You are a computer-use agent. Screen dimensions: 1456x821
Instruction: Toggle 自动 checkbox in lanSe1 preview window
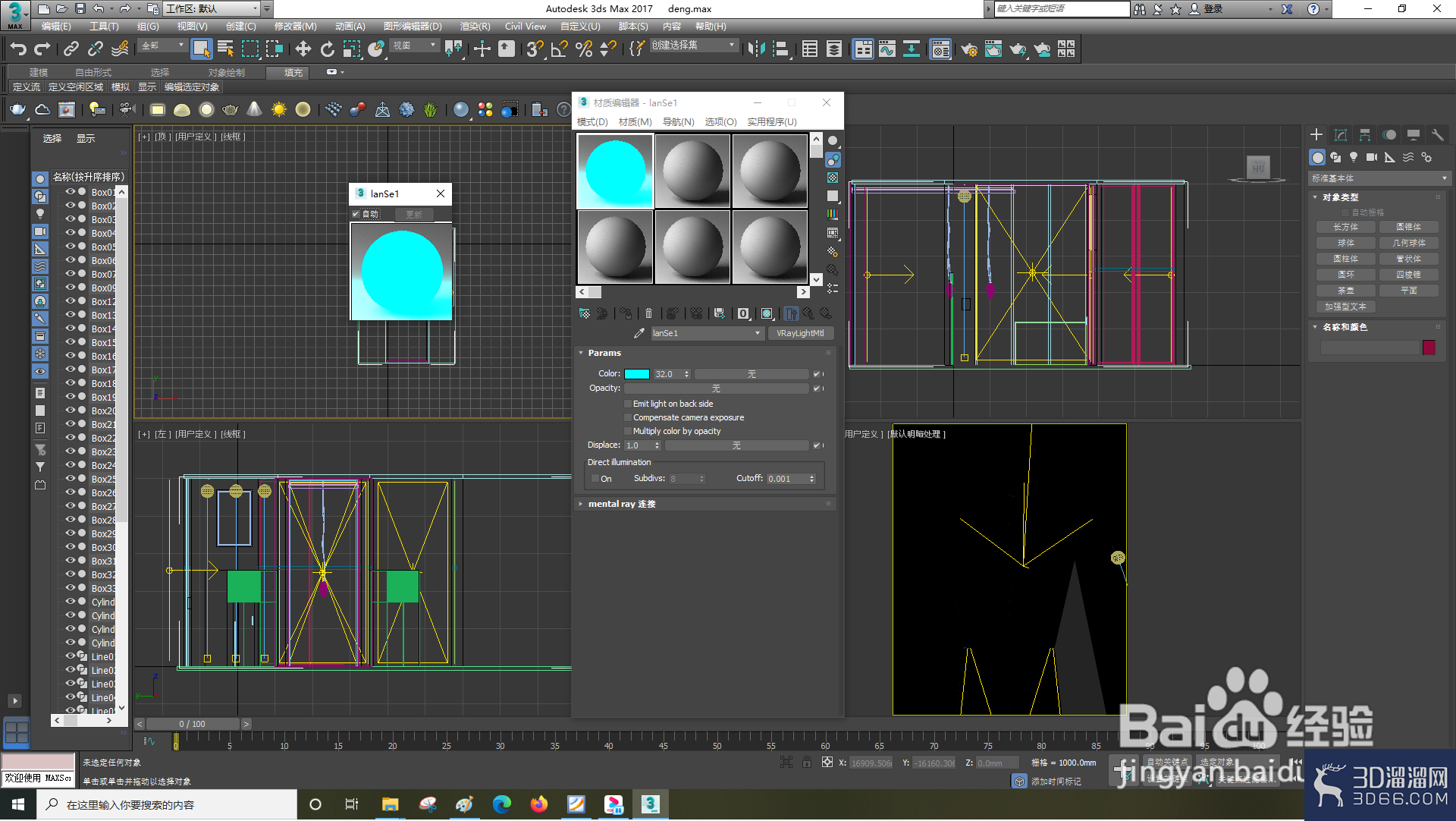tap(356, 214)
